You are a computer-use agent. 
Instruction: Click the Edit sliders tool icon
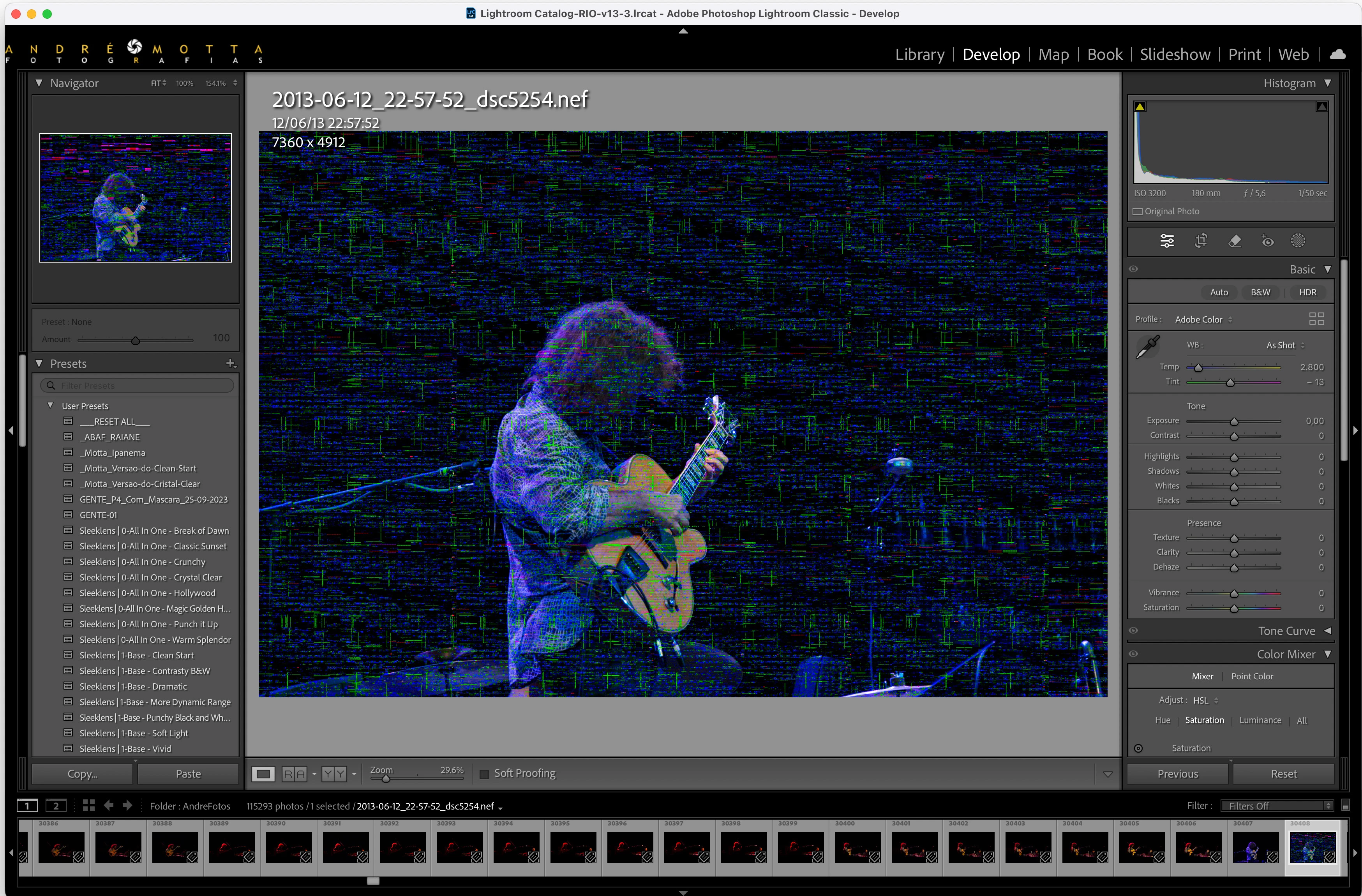tap(1167, 241)
